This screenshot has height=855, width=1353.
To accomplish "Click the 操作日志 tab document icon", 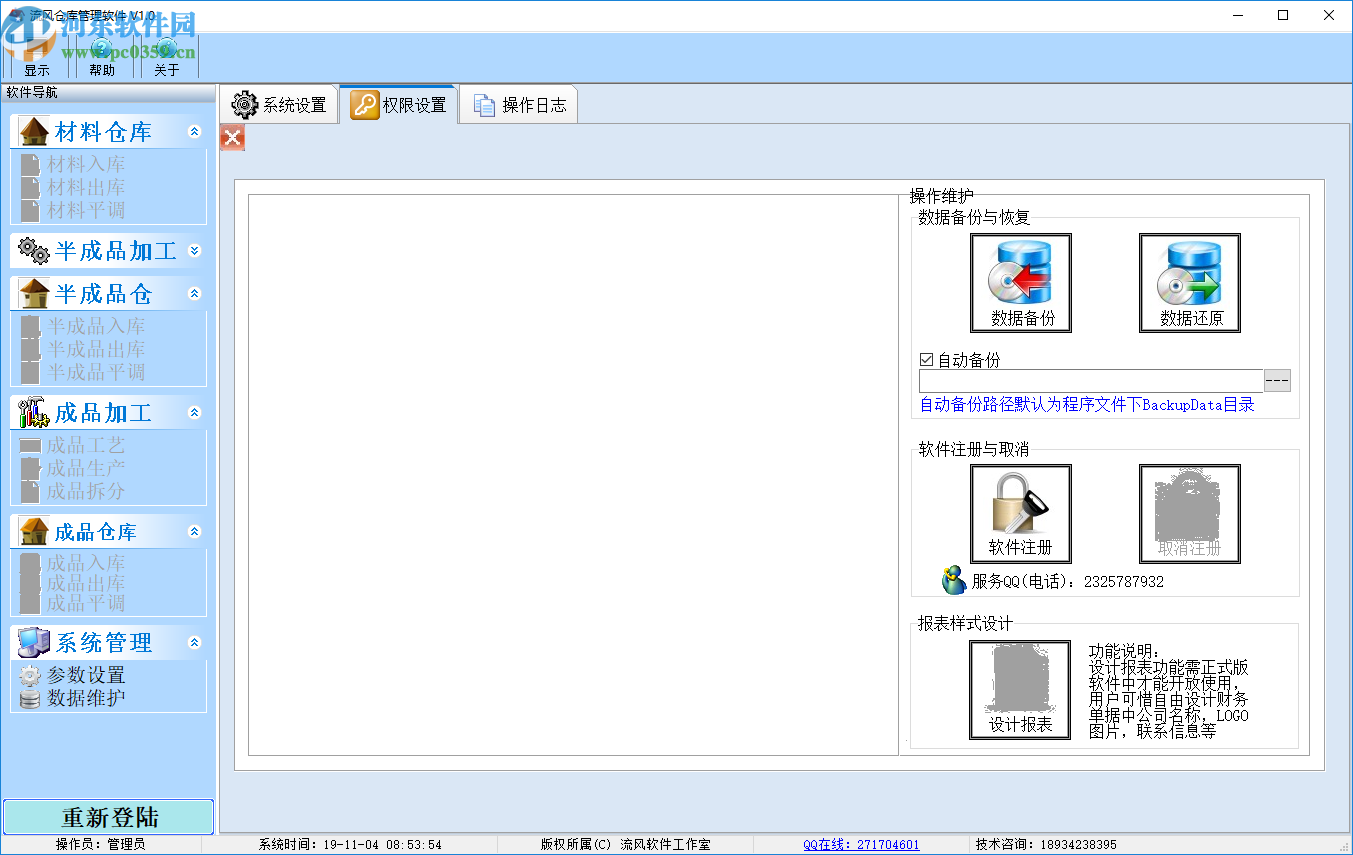I will [x=485, y=105].
